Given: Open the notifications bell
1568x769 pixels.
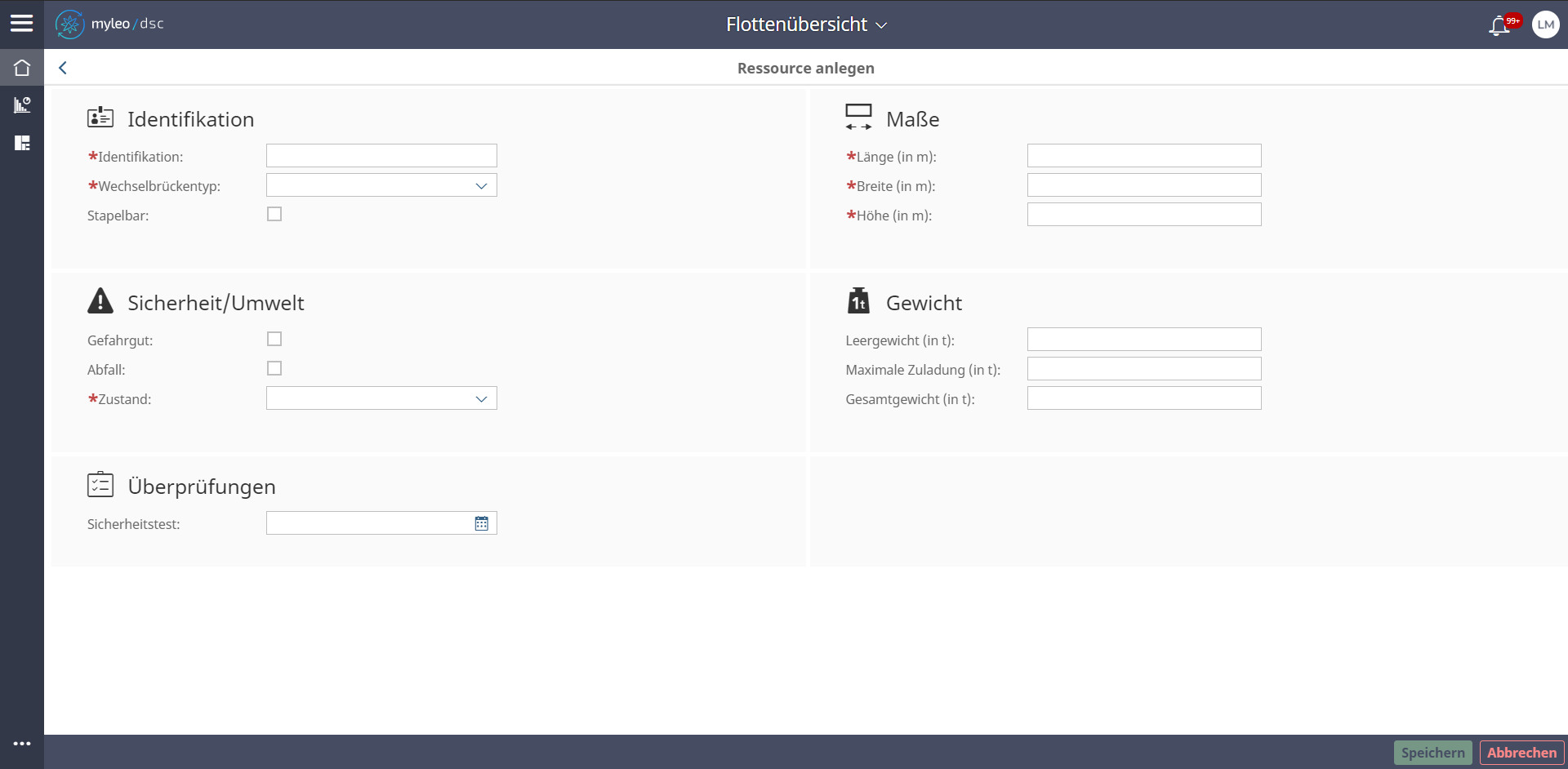Looking at the screenshot, I should (x=1499, y=26).
